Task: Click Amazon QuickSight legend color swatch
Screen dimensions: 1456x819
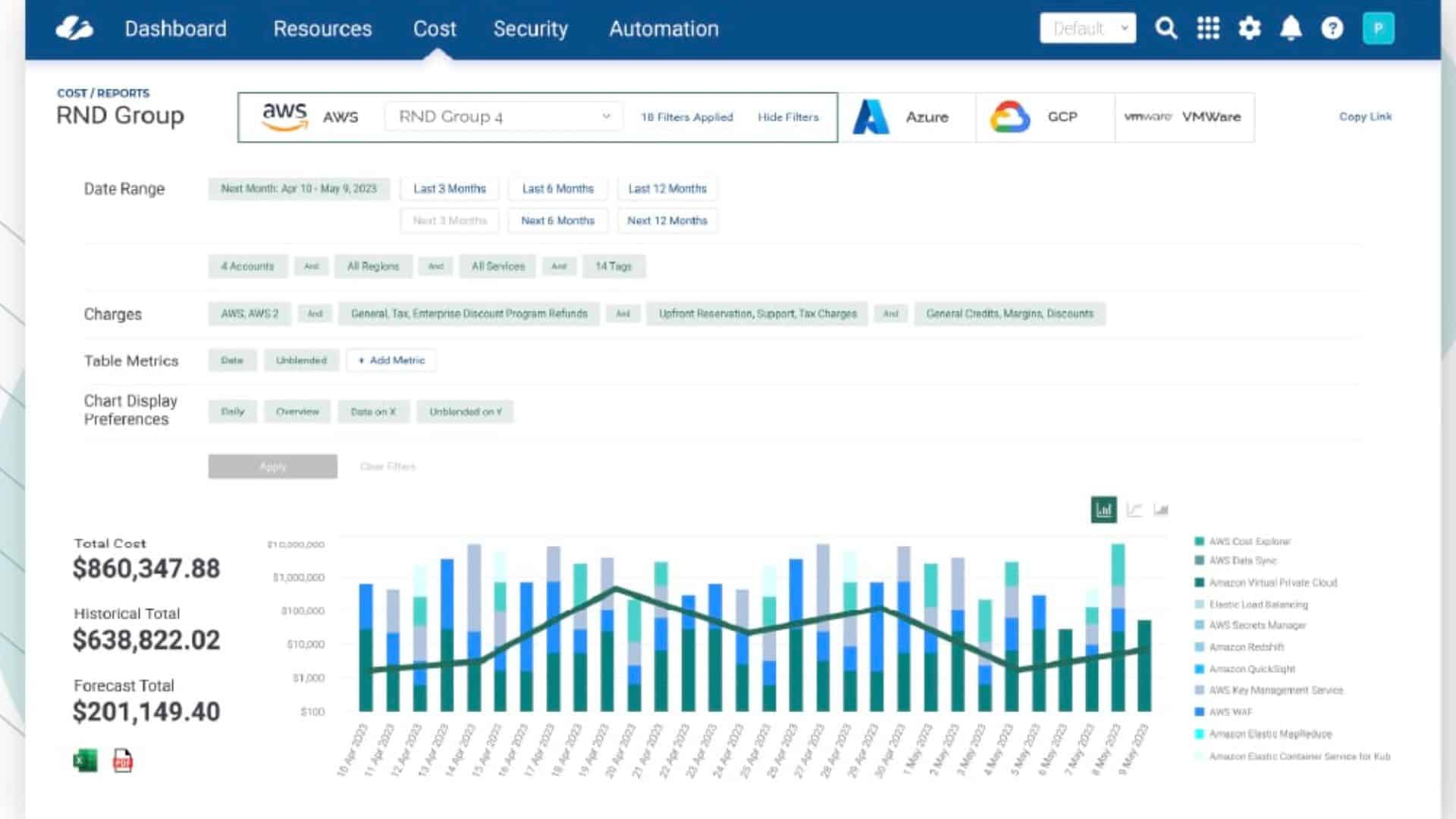Action: coord(1199,669)
